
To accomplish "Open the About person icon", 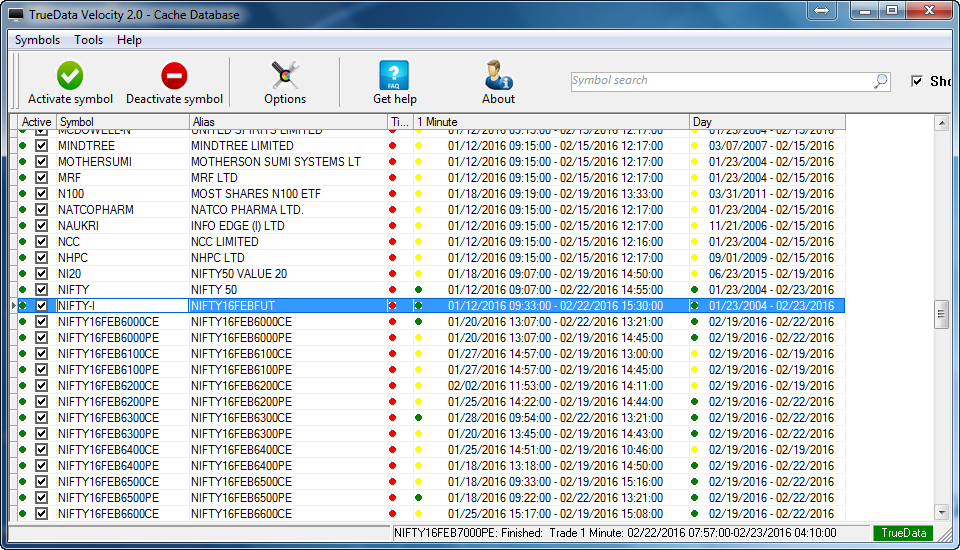I will point(498,75).
